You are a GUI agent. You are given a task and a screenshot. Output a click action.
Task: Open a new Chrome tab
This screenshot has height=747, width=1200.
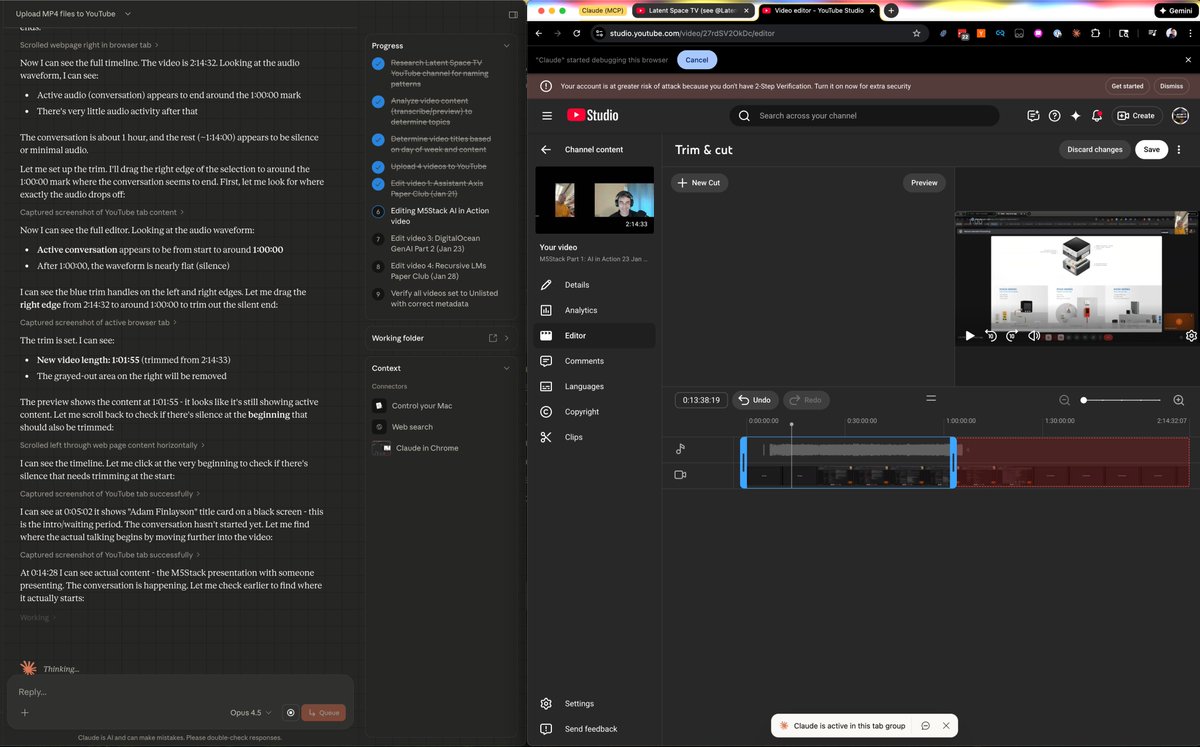[891, 10]
